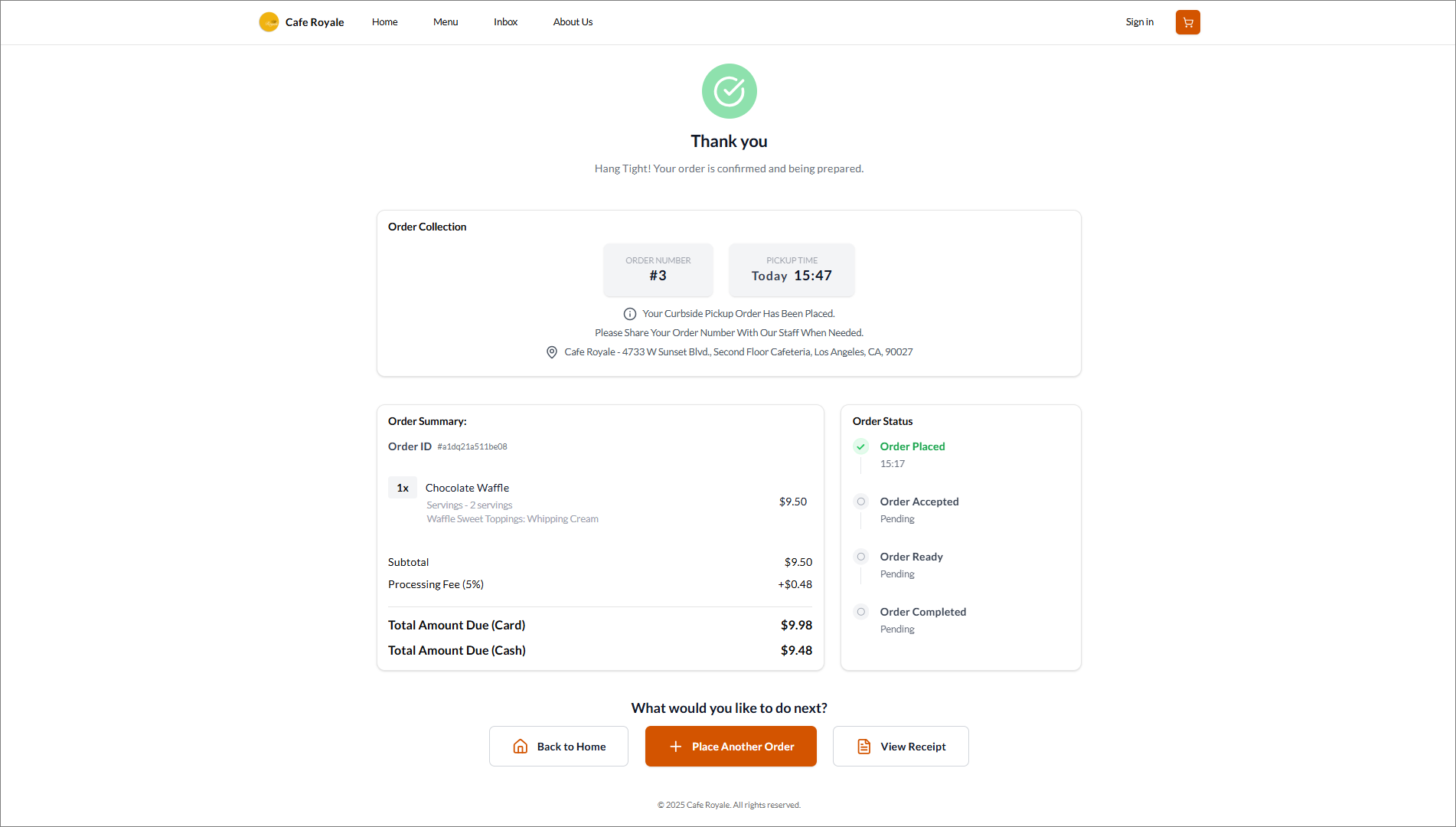Click the Cafe Royale logo icon
The image size is (1456, 827).
click(269, 22)
